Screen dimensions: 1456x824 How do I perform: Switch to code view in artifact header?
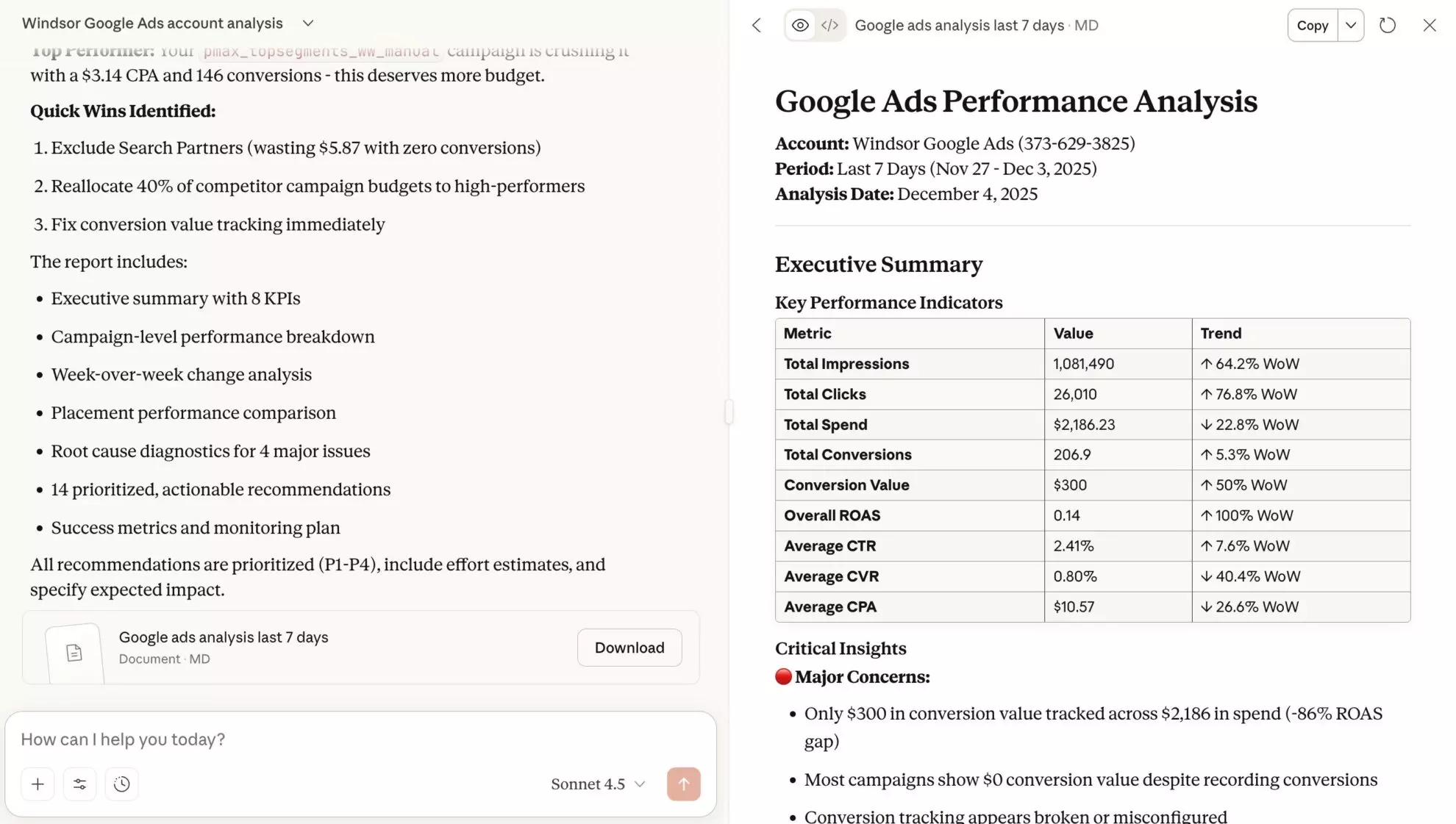coord(829,24)
